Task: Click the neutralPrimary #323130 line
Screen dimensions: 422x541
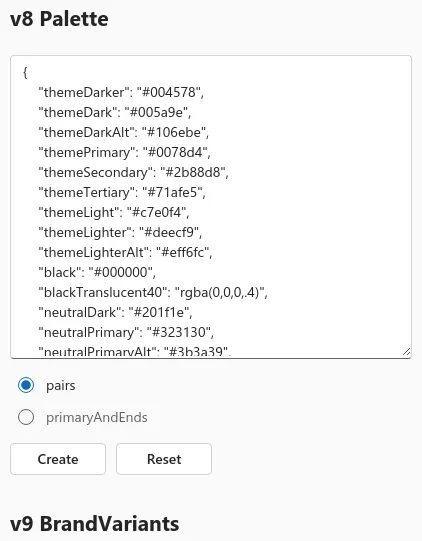Action: pyautogui.click(x=126, y=332)
